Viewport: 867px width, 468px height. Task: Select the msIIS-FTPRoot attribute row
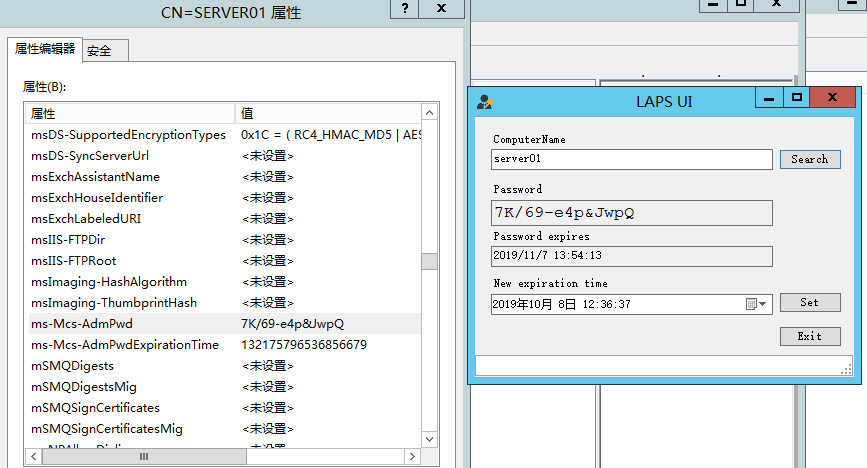(223, 261)
